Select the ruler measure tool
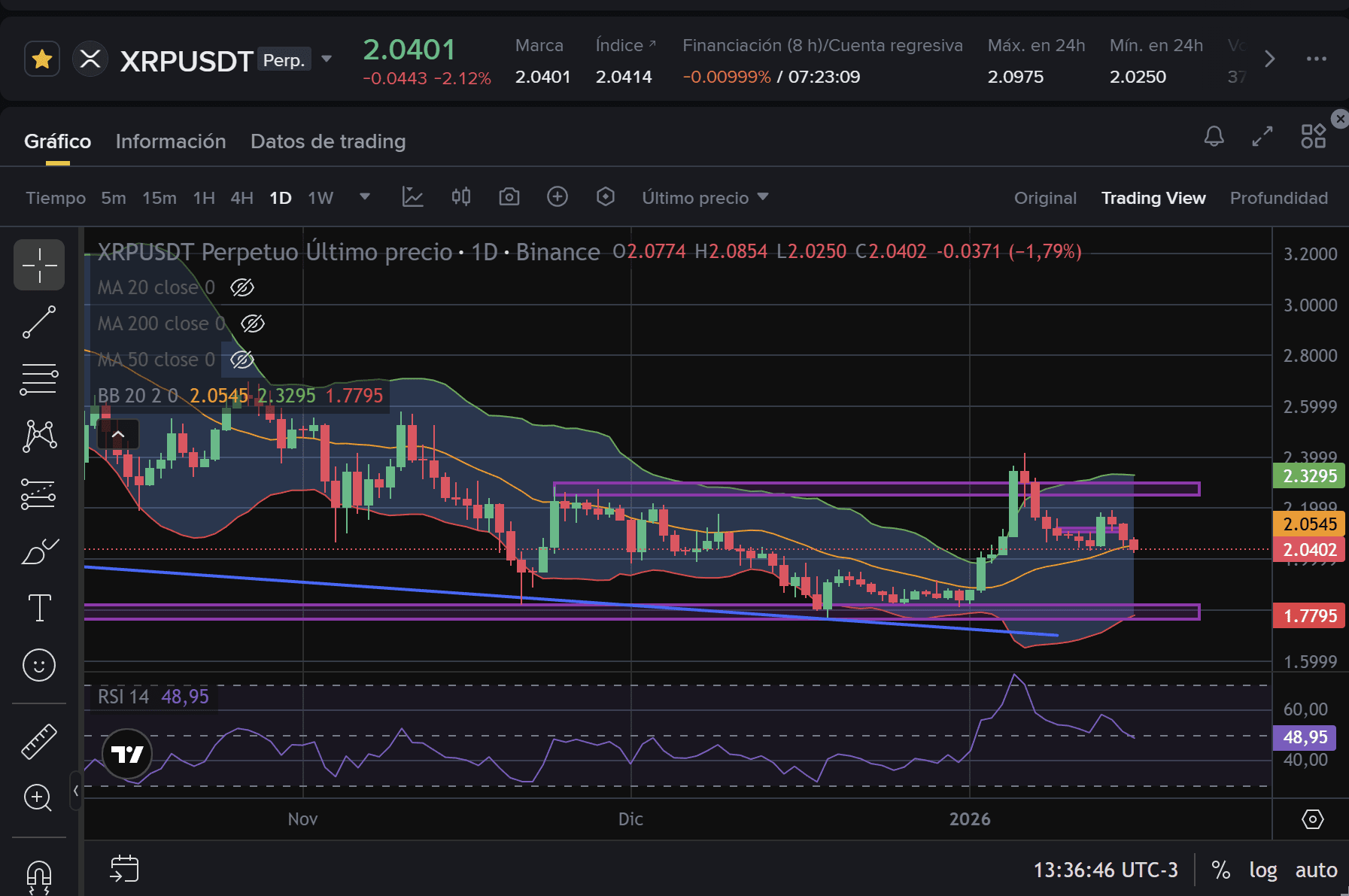Screen dimensions: 1349x896 point(39,741)
